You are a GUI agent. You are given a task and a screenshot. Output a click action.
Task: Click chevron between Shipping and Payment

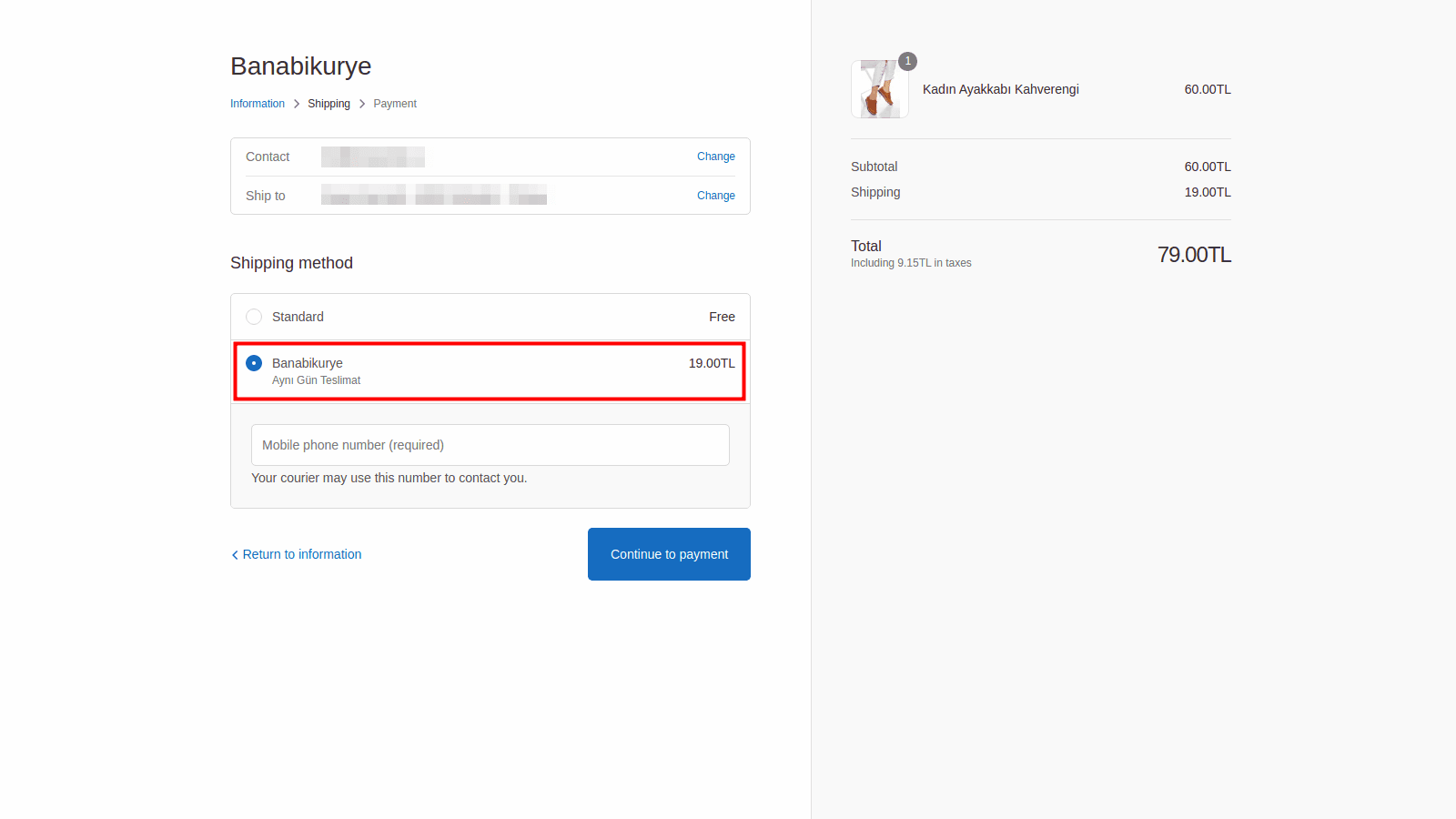click(362, 104)
